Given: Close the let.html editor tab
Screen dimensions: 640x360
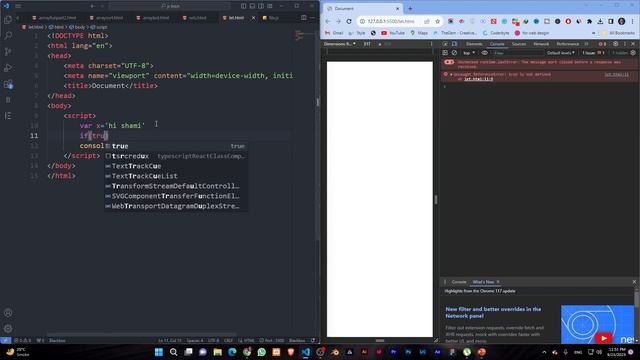Looking at the screenshot, I should tap(253, 18).
